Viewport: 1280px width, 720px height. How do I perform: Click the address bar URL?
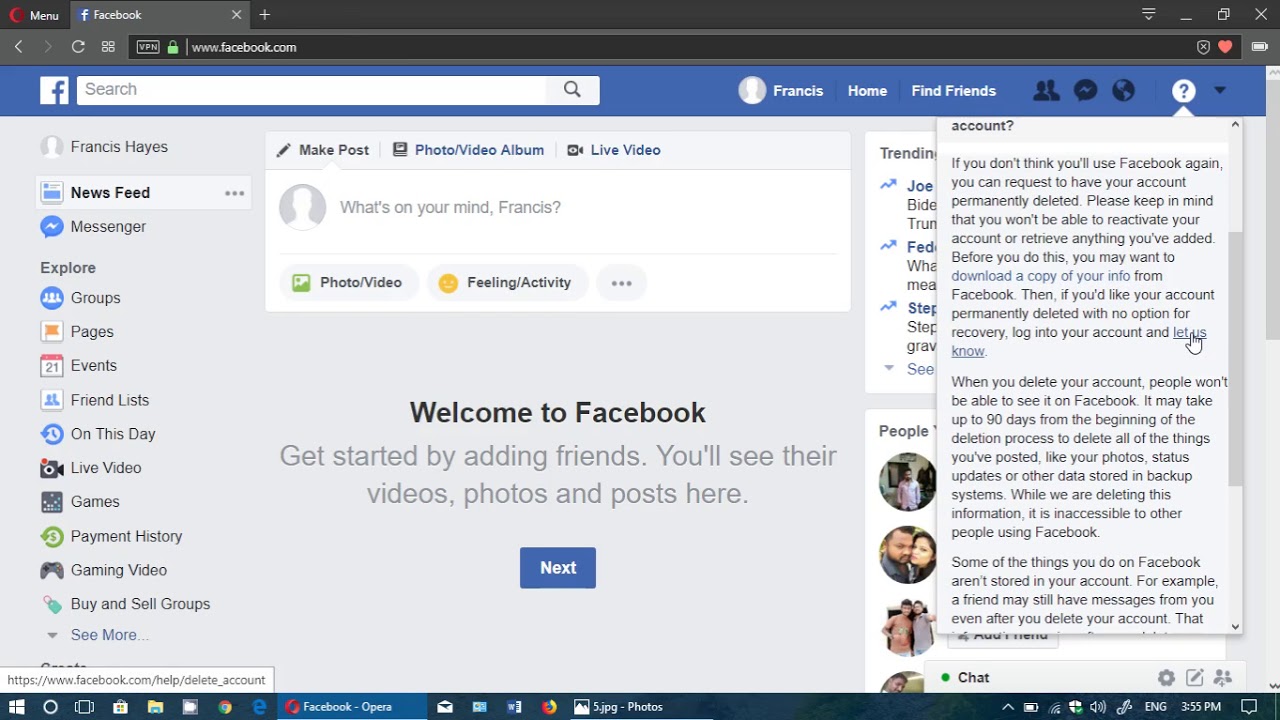tap(244, 47)
